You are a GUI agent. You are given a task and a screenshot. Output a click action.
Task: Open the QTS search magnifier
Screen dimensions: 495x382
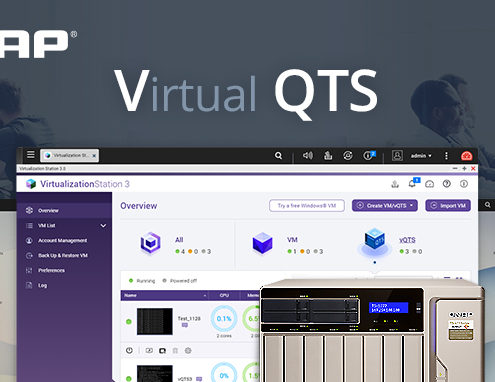[278, 156]
